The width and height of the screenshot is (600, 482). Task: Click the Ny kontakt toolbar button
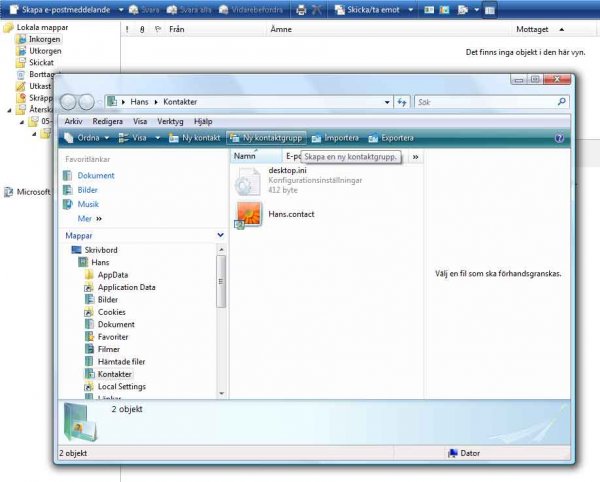(x=194, y=138)
